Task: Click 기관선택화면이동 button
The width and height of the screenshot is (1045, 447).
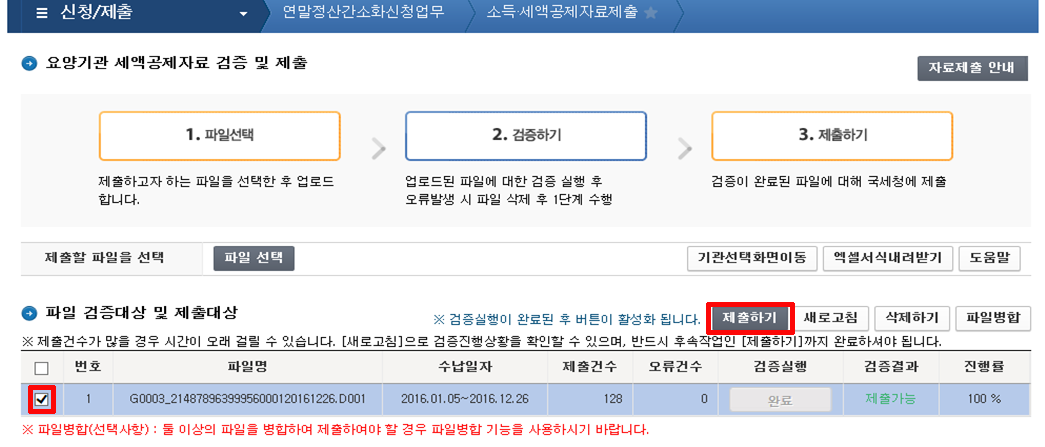Action: [752, 259]
